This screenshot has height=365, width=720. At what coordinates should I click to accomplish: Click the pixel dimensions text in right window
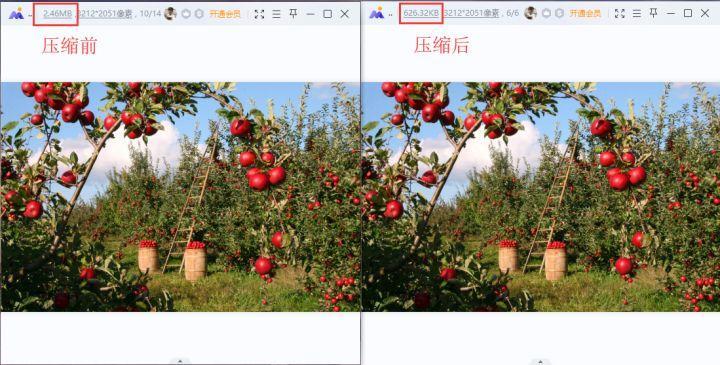click(471, 14)
